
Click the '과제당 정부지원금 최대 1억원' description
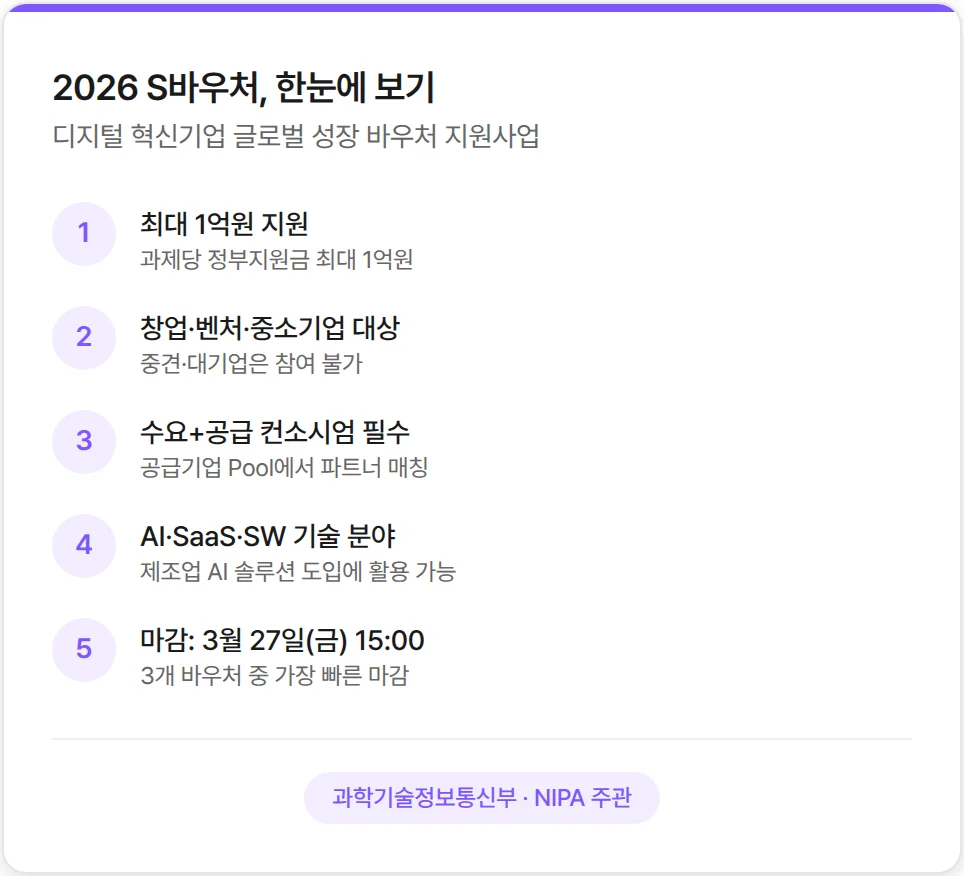click(x=277, y=260)
